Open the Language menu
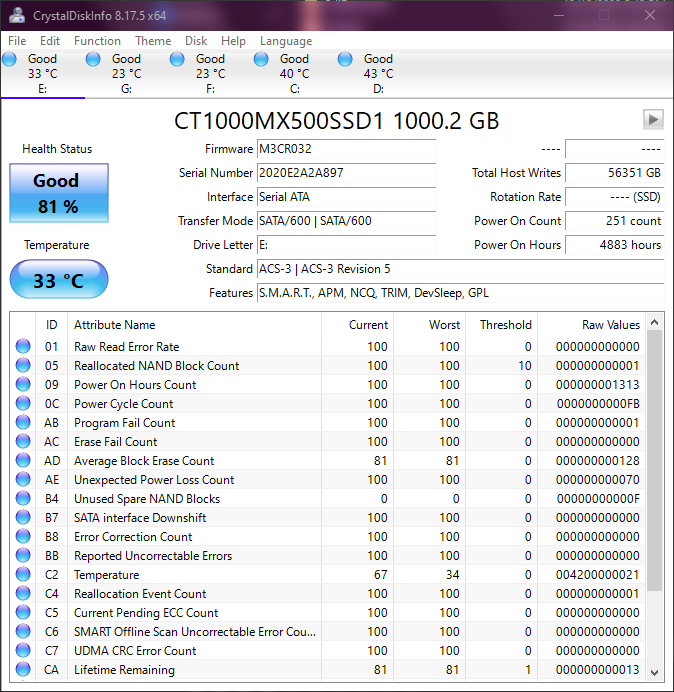The image size is (674, 692). click(x=286, y=41)
